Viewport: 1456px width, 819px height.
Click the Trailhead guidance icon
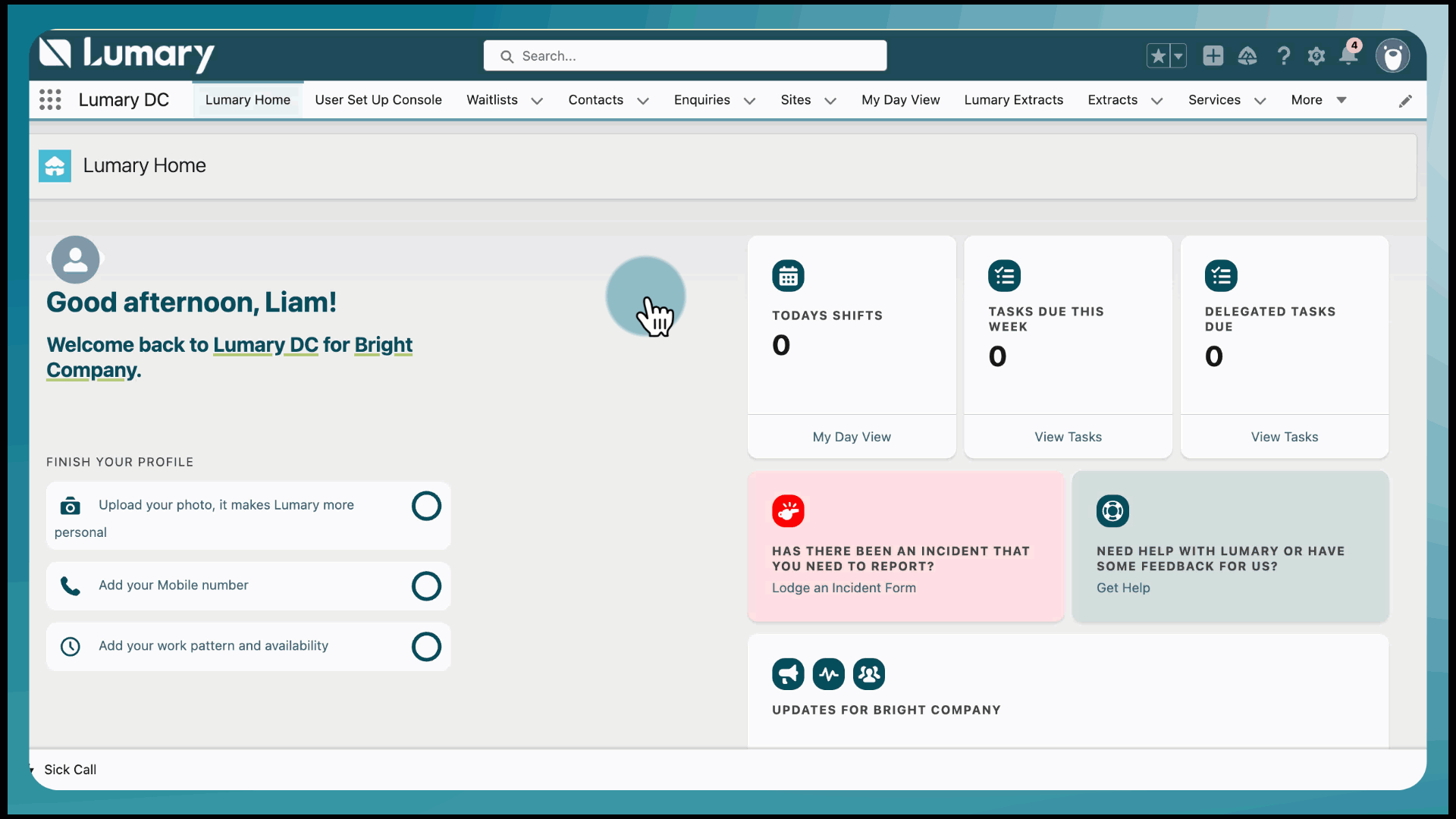[x=1247, y=56]
